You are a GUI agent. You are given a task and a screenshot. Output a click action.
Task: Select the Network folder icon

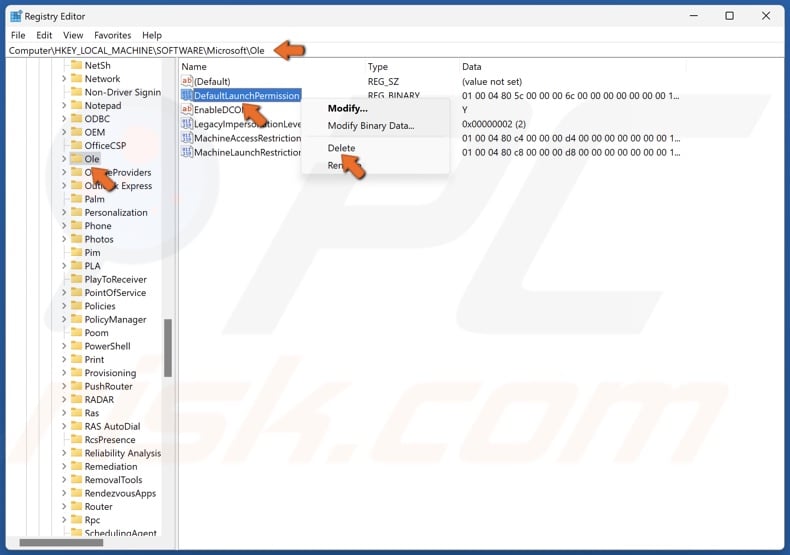[x=77, y=79]
